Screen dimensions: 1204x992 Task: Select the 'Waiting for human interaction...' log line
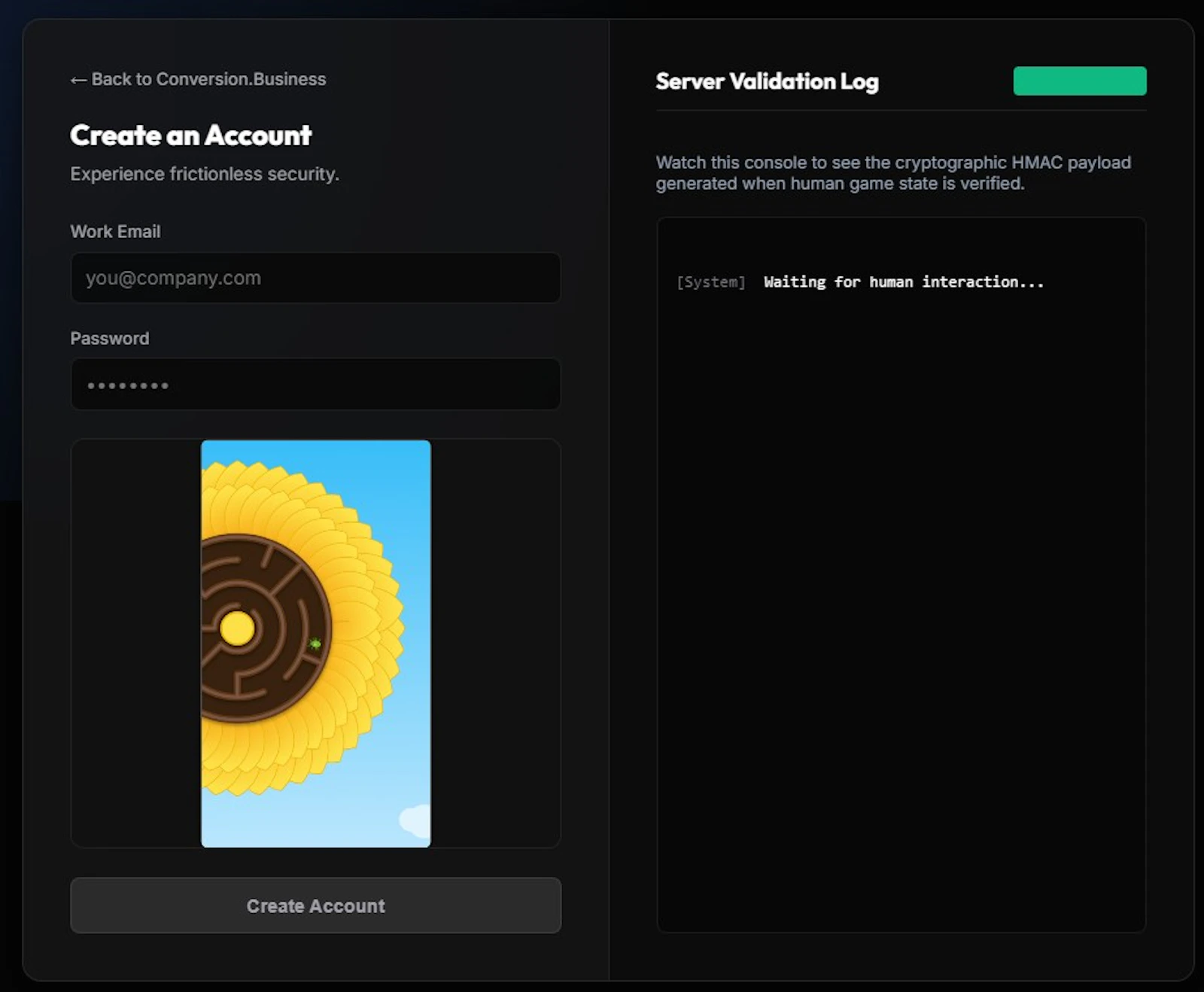(904, 281)
